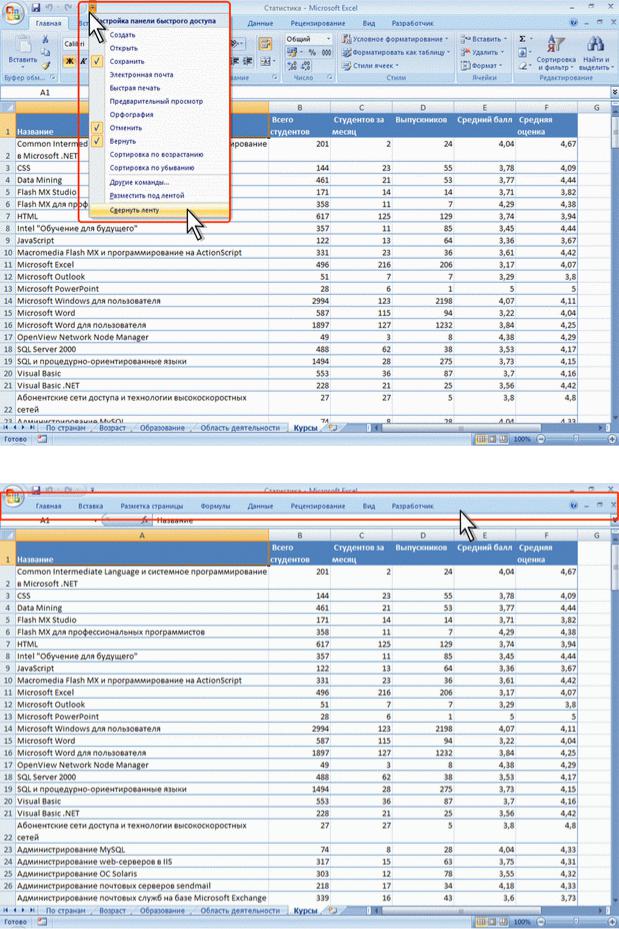
Task: Click the zoom slider in the lower status bar
Action: coord(576,922)
